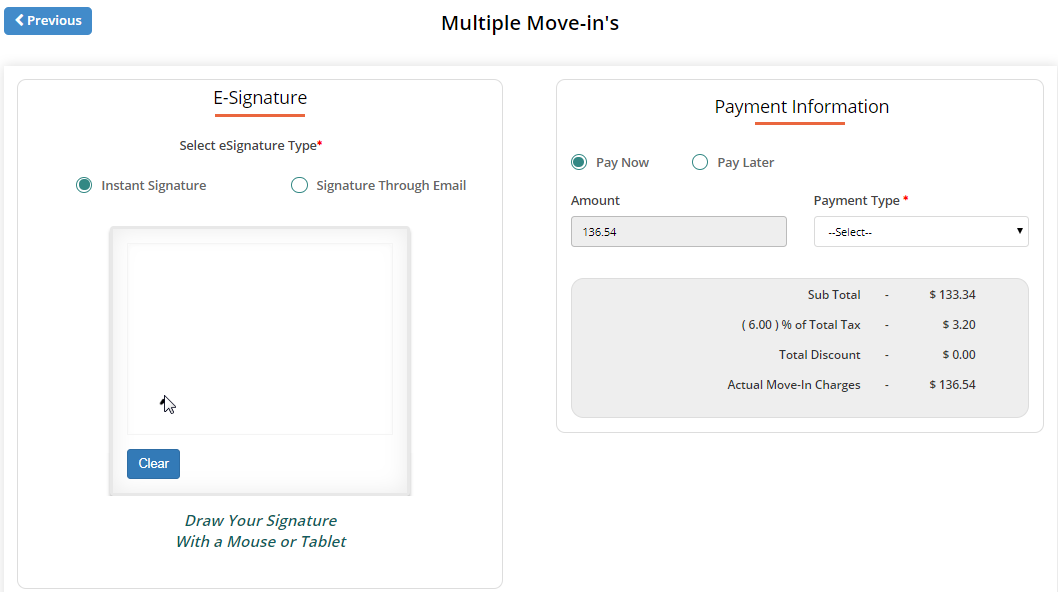1058x592 pixels.
Task: Clear the drawn signature
Action: [153, 464]
